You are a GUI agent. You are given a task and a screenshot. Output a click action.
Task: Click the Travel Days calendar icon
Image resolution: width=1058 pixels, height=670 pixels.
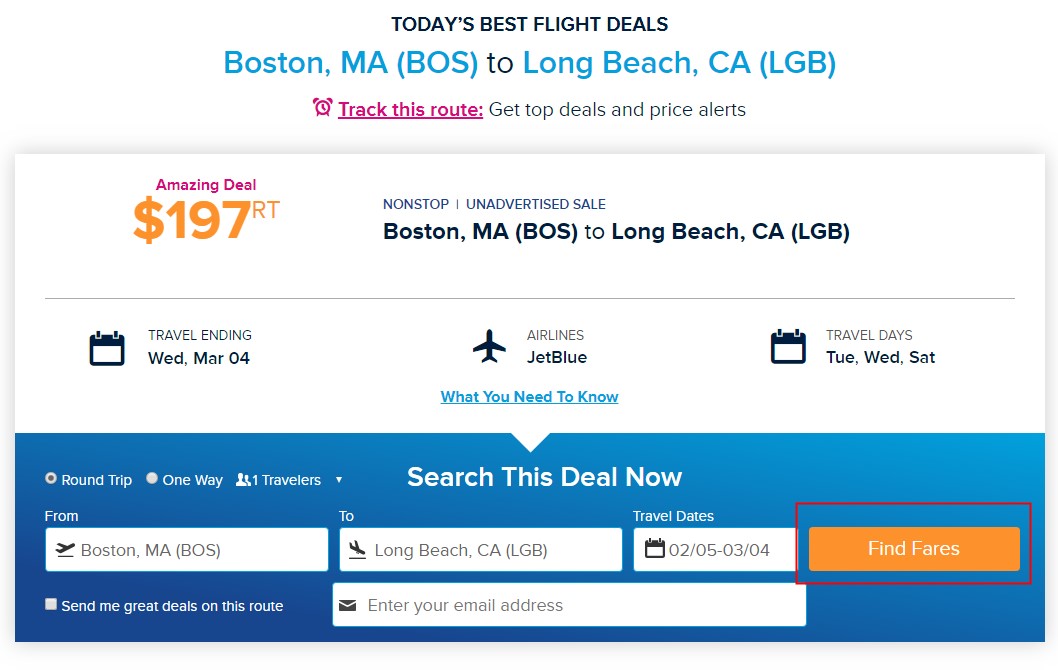click(x=788, y=347)
